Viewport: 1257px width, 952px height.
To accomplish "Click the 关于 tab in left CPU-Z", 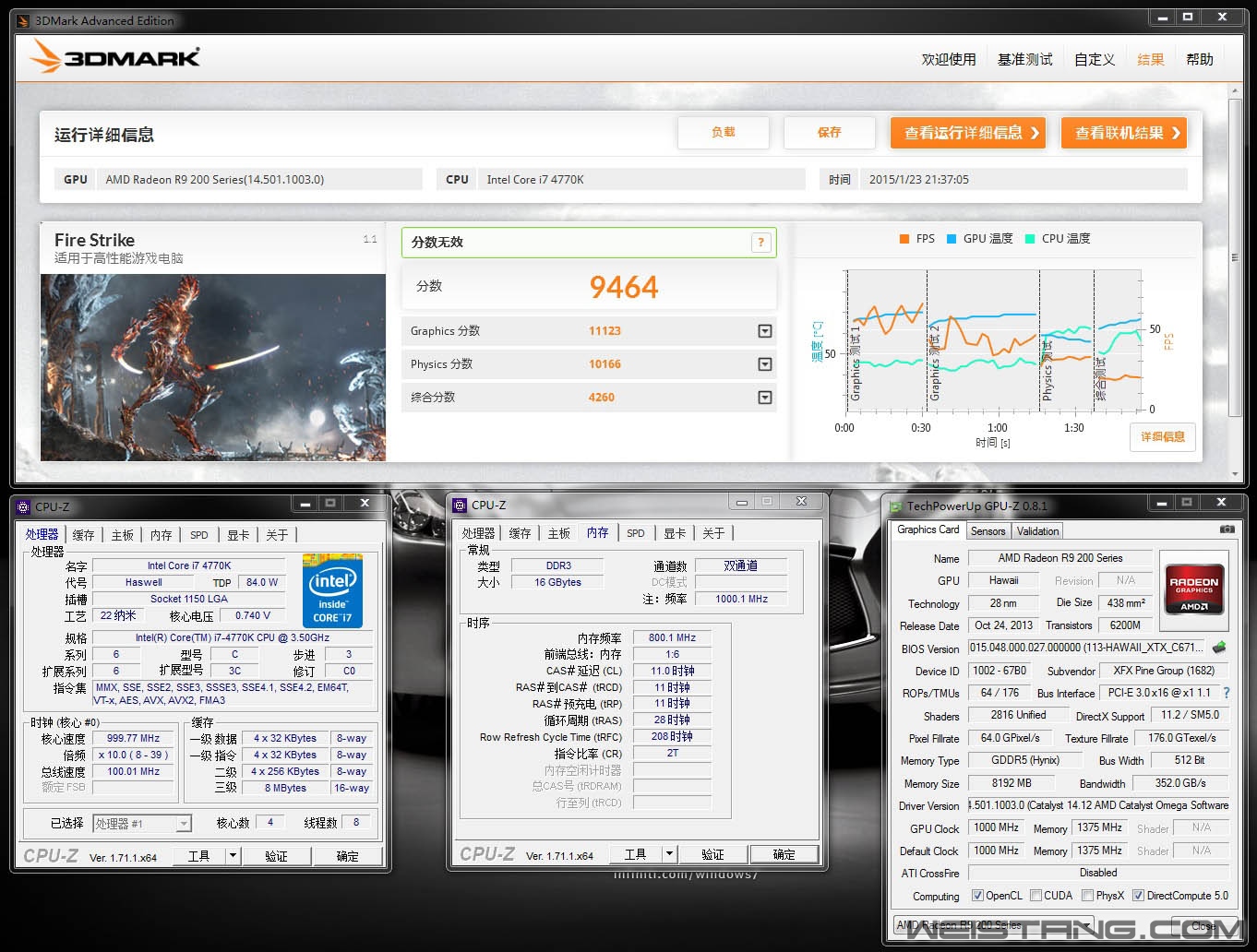I will point(277,535).
